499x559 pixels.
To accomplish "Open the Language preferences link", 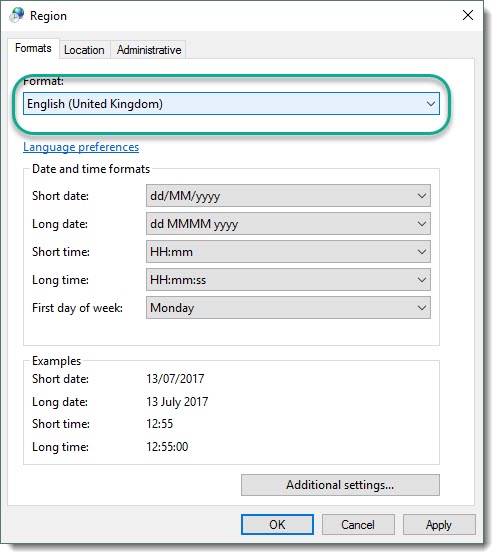I will pyautogui.click(x=82, y=148).
